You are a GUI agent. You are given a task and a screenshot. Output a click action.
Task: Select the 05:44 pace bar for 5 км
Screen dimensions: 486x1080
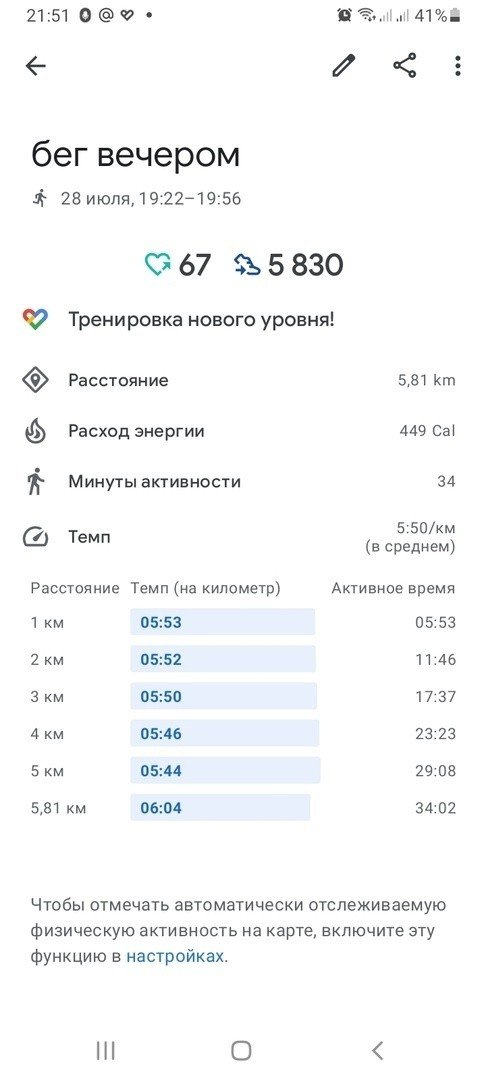[x=225, y=770]
